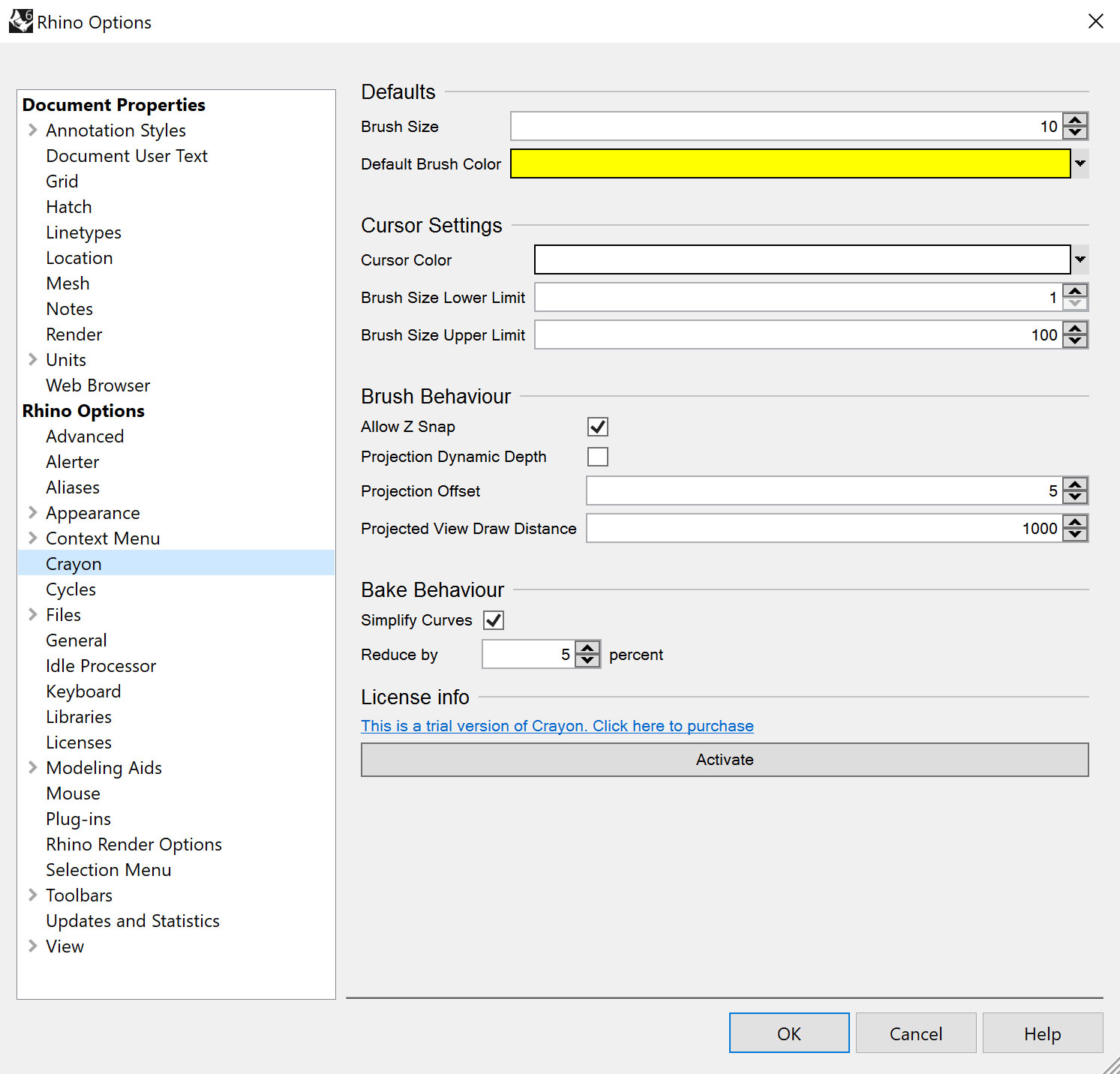Screen dimensions: 1120x1074
Task: Decrease Projection Offset with down arrow
Action: pyautogui.click(x=1075, y=497)
